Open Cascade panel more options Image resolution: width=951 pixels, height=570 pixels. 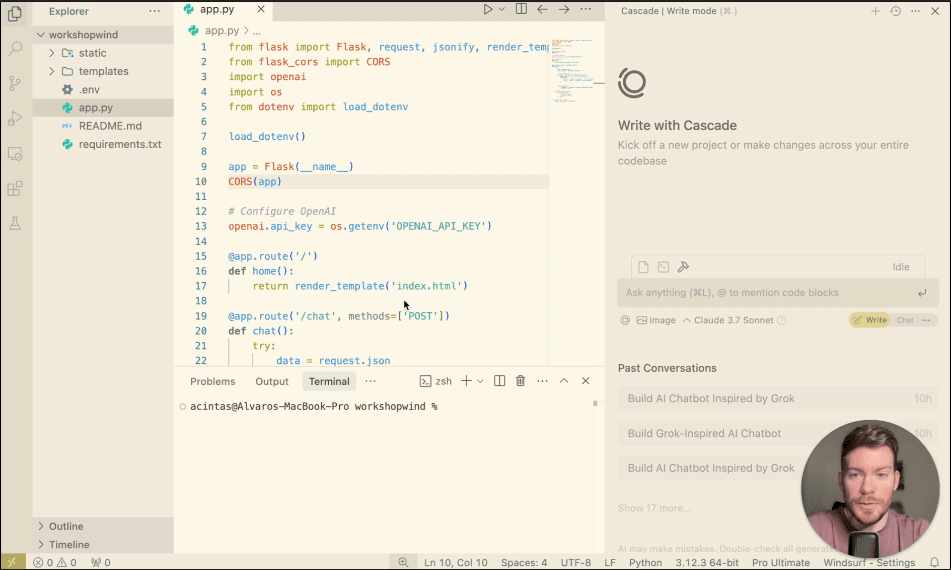[x=915, y=11]
